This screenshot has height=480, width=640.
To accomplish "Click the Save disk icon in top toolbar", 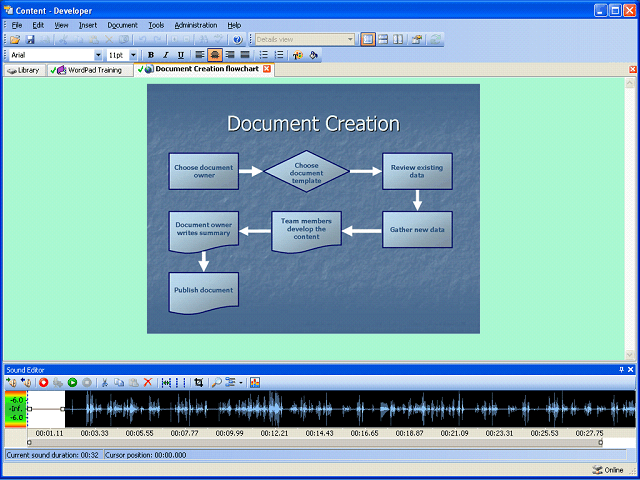I will (30, 39).
